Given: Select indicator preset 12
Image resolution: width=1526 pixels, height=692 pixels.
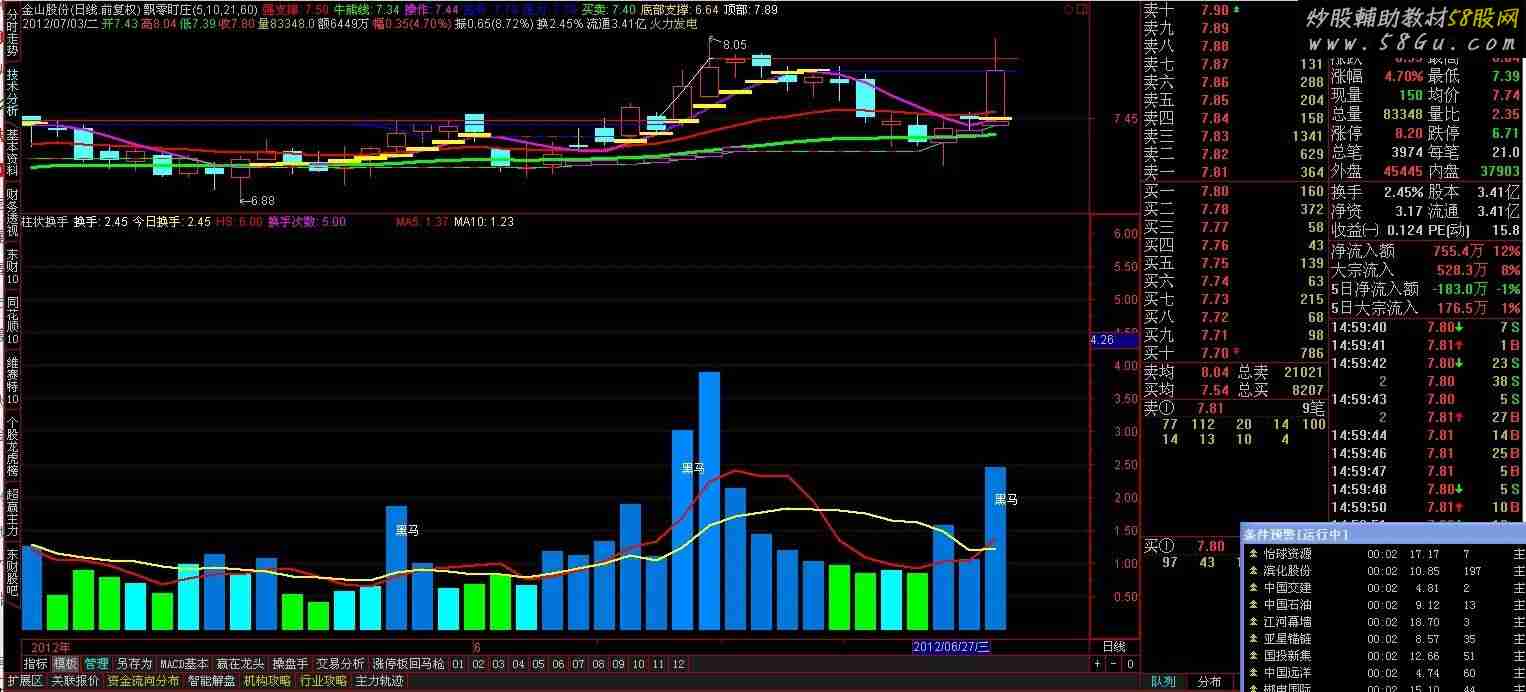Looking at the screenshot, I should click(x=678, y=664).
